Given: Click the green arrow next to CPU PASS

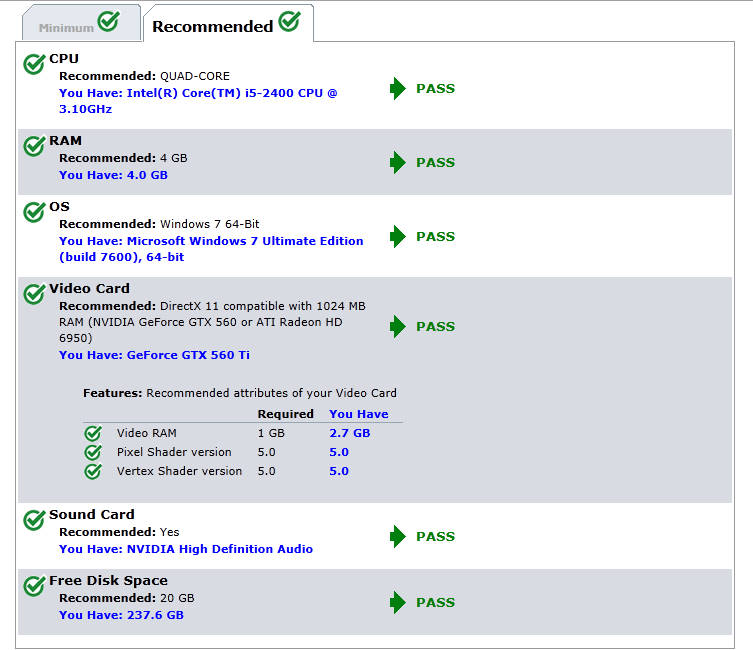Looking at the screenshot, I should 397,89.
